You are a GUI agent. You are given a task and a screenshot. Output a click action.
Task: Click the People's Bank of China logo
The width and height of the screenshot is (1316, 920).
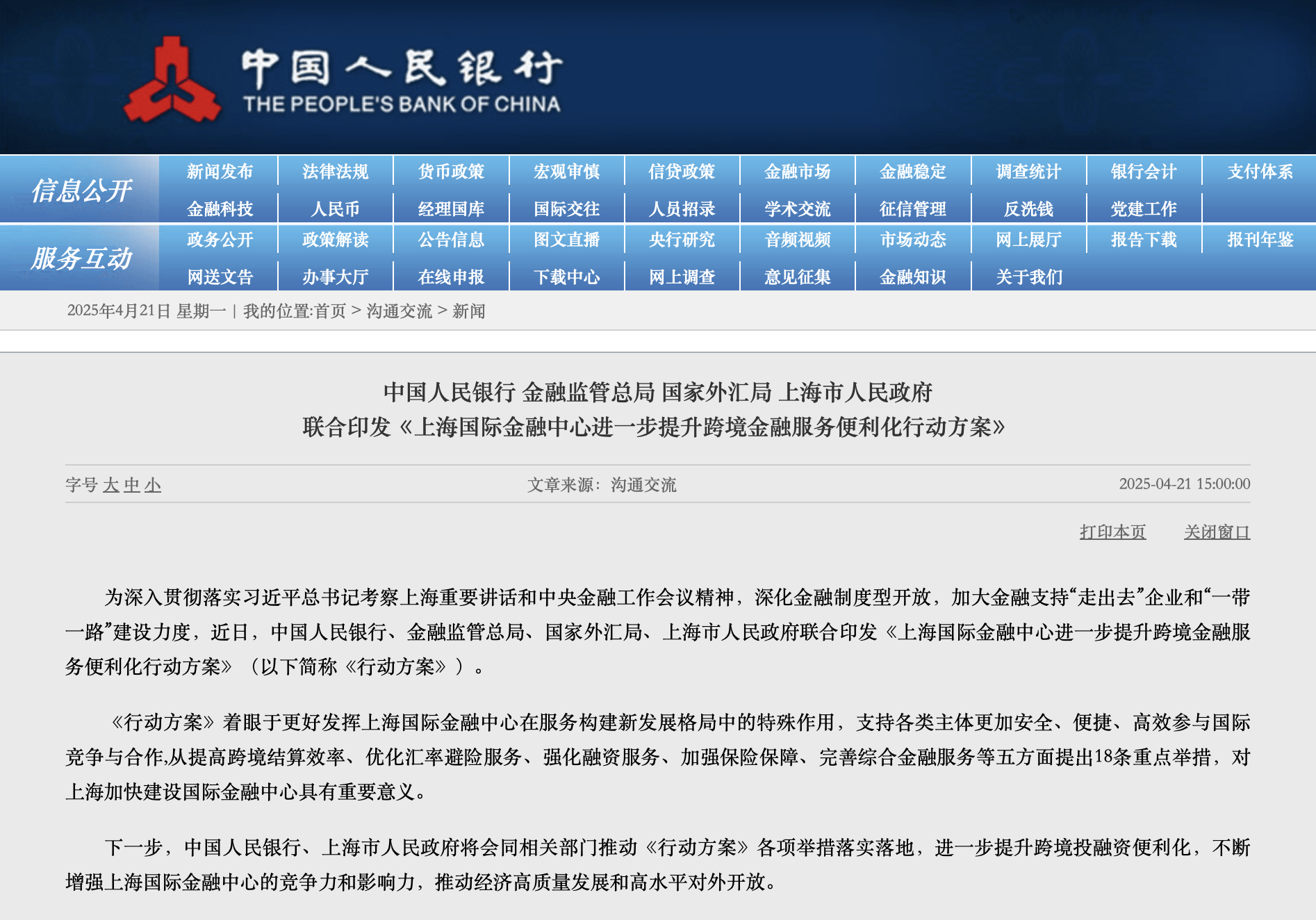pyautogui.click(x=343, y=81)
